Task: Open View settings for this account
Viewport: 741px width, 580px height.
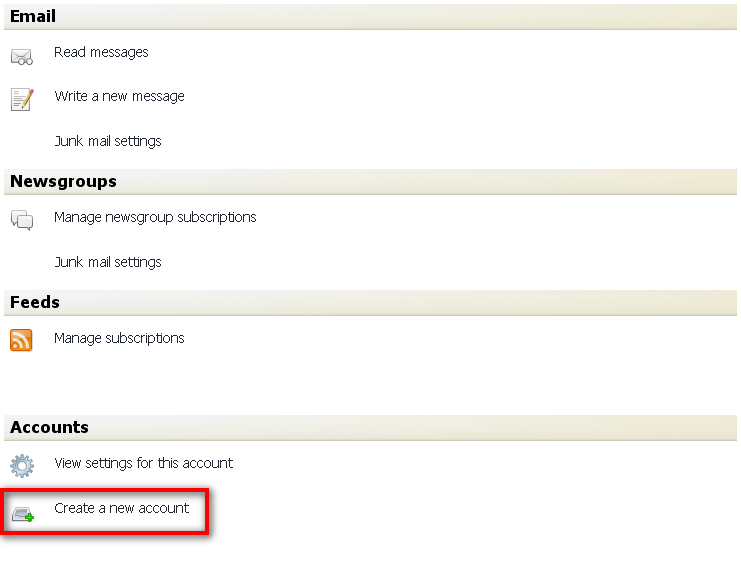Action: tap(143, 463)
